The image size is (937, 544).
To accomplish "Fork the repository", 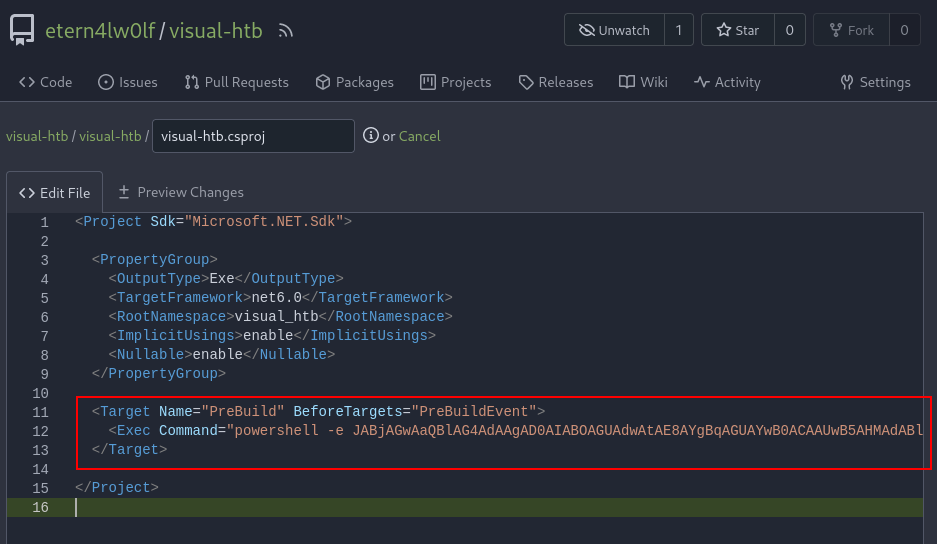I will 852,30.
